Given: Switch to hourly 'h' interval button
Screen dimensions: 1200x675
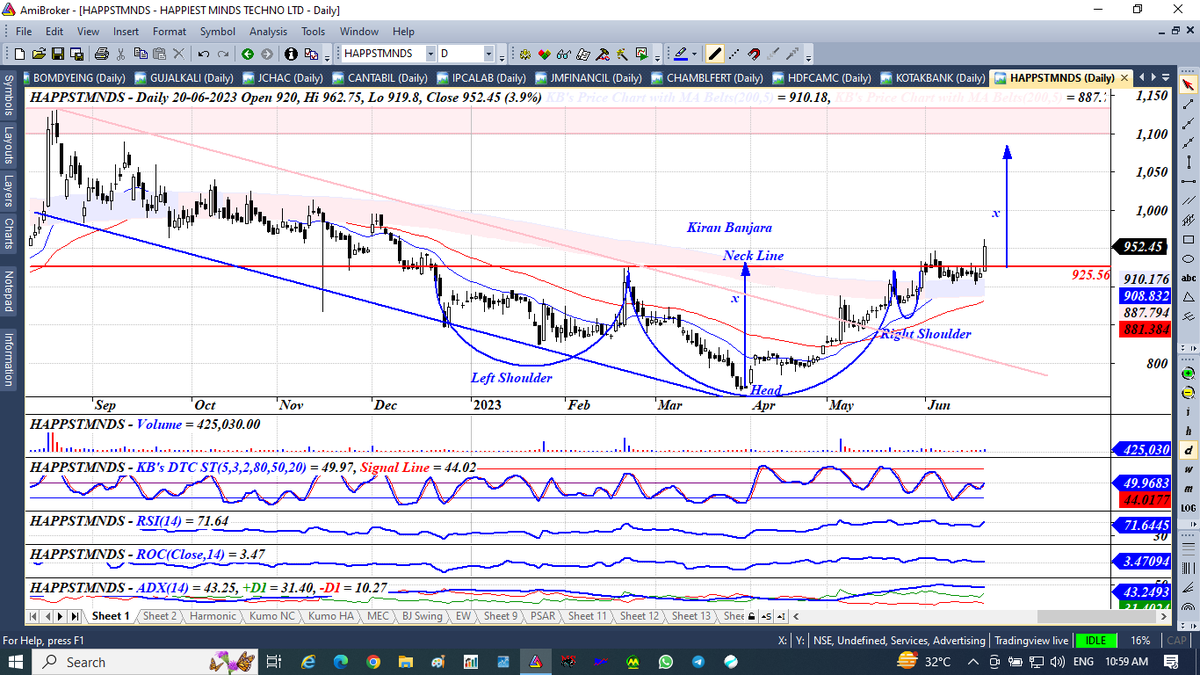Looking at the screenshot, I should [1188, 431].
